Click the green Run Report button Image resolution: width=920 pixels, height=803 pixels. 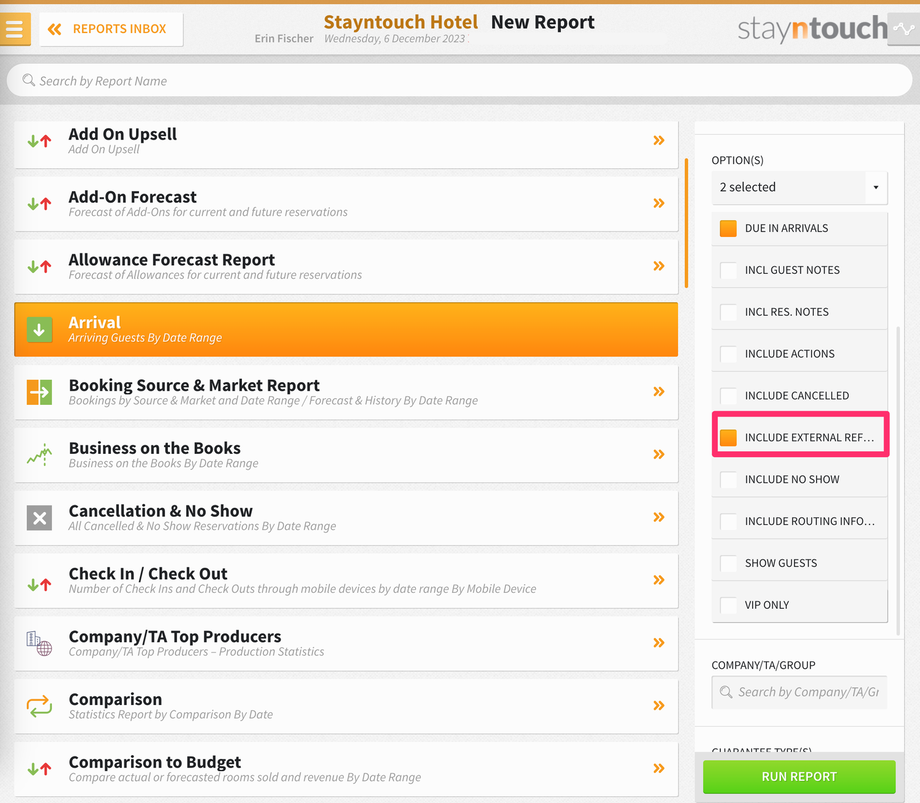pyautogui.click(x=799, y=777)
